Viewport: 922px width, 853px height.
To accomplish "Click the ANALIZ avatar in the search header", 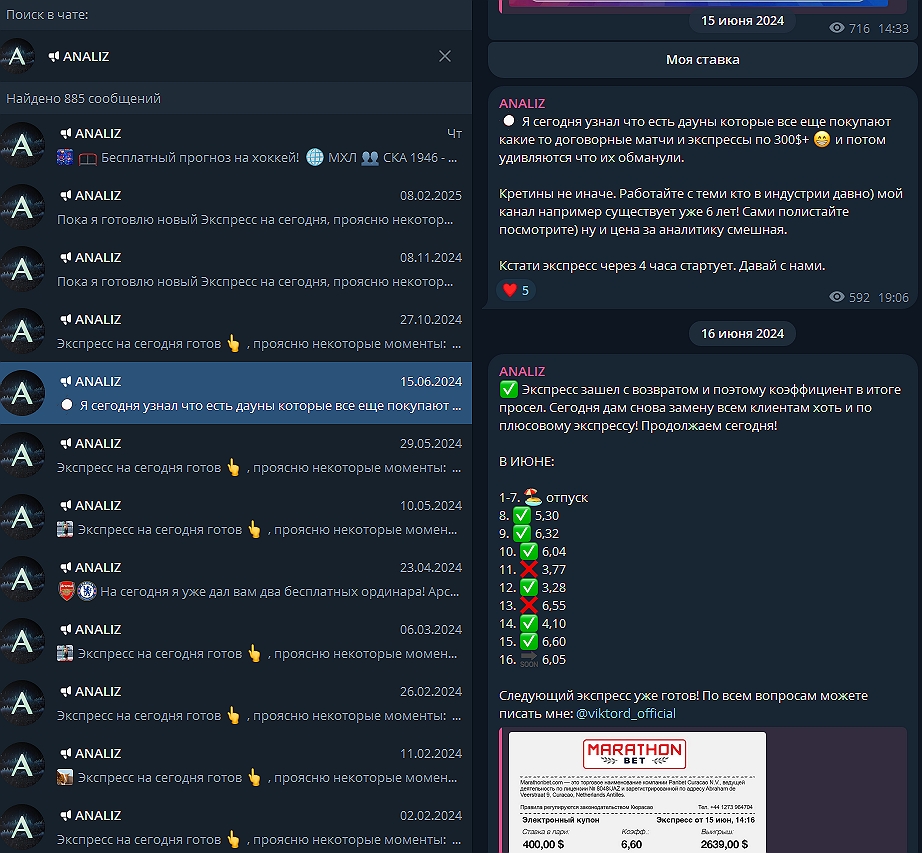I will 18,56.
